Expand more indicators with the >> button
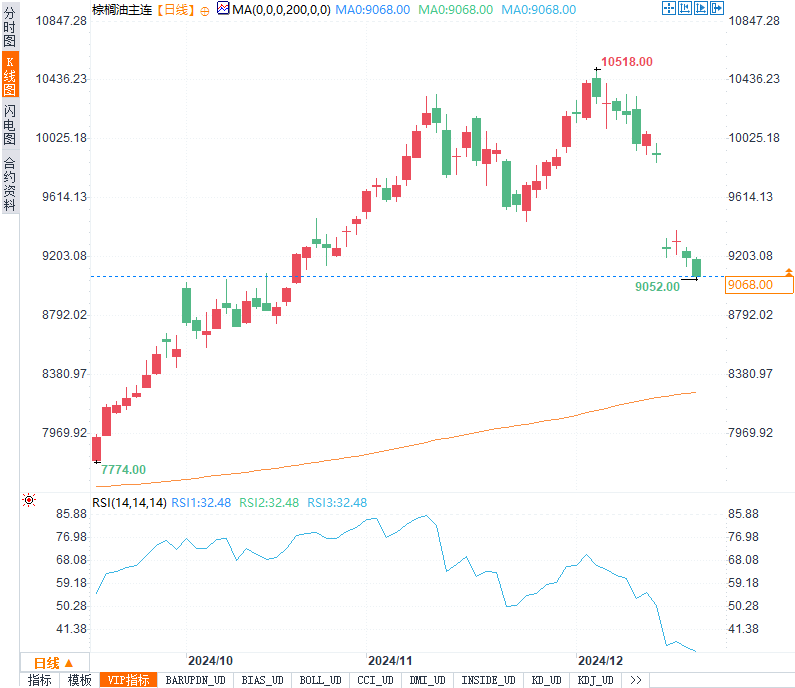Viewport: 795px width, 688px height. [635, 680]
